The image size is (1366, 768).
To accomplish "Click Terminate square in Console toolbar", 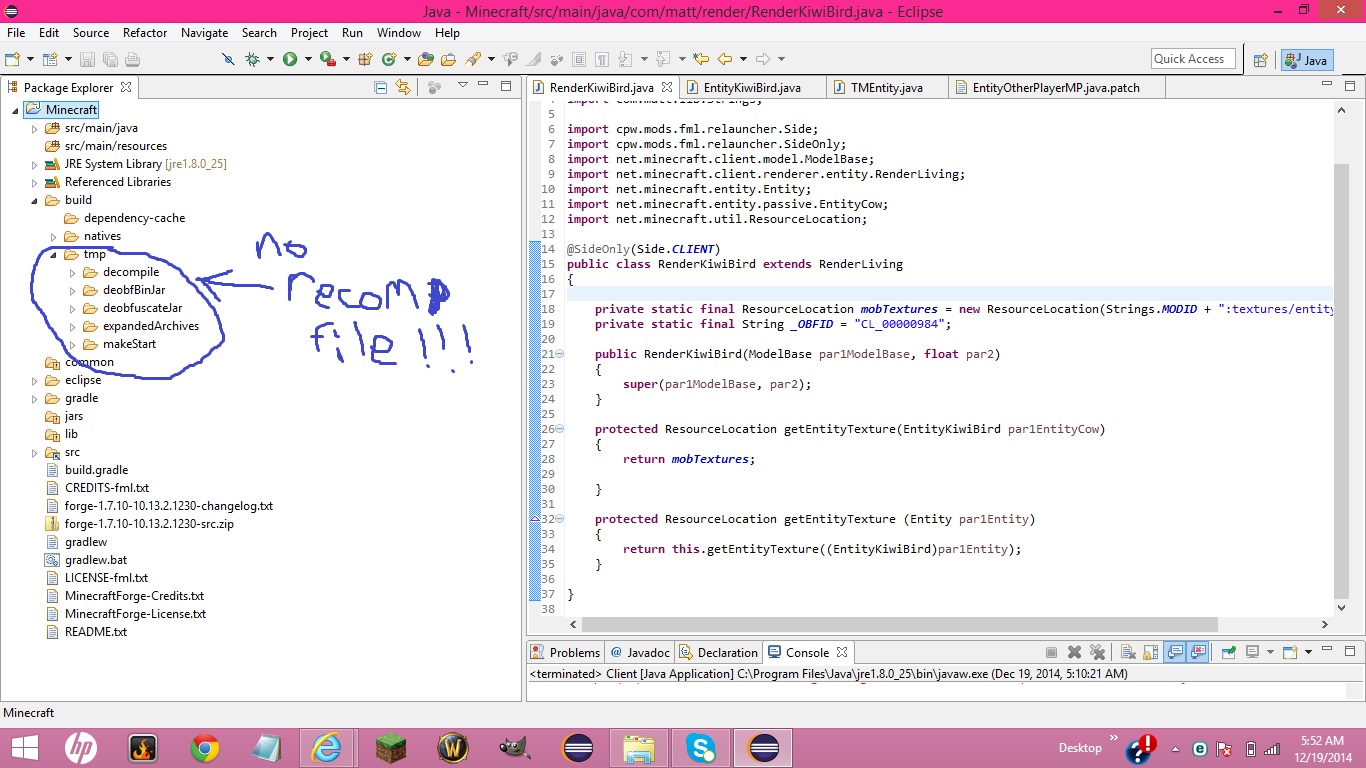I will (x=1052, y=652).
